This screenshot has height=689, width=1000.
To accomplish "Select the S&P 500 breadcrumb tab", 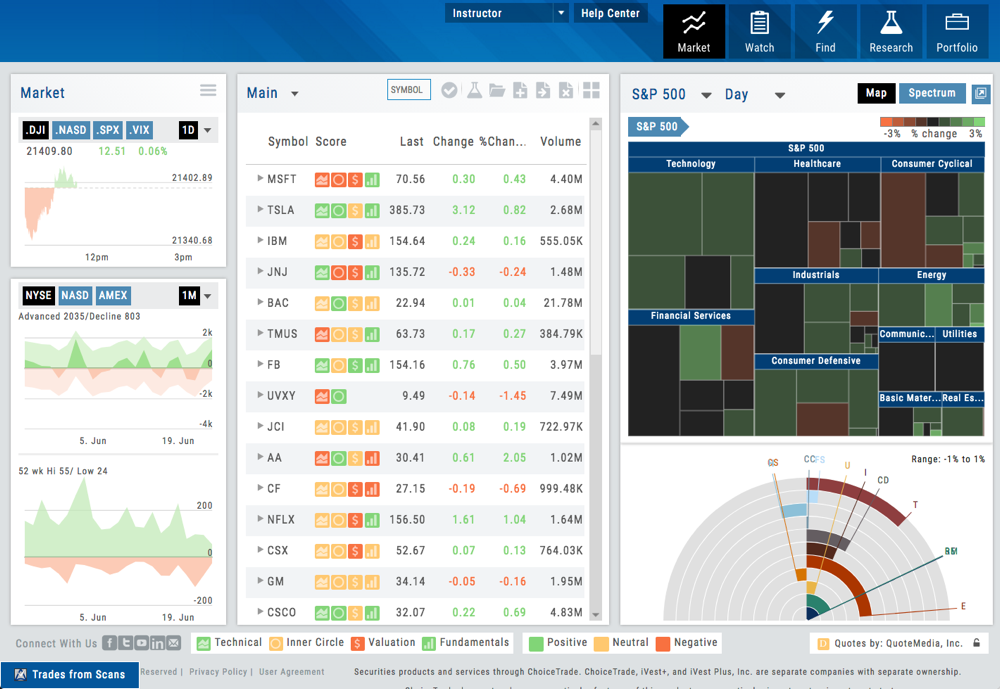I will click(658, 126).
